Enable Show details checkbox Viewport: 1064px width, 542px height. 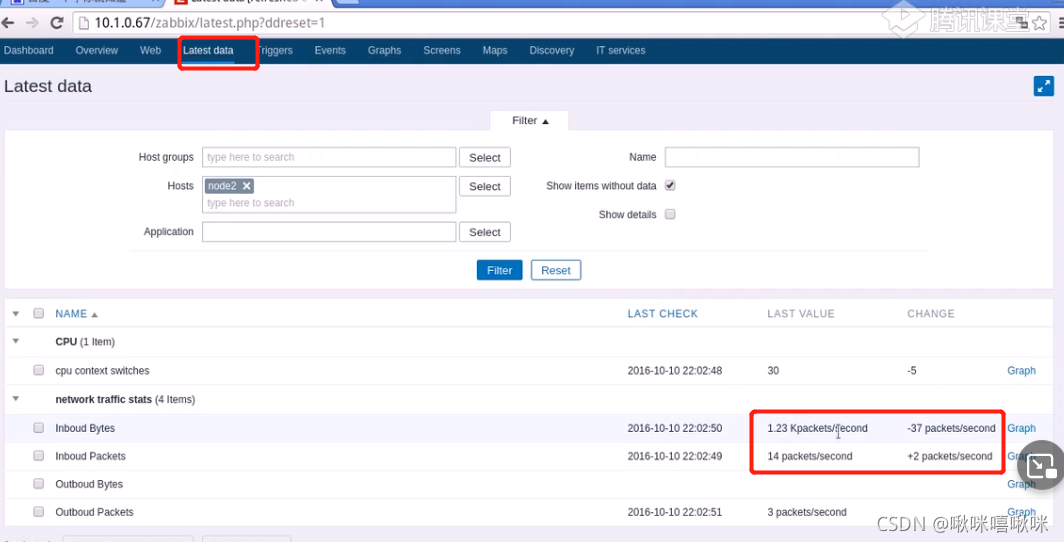(x=670, y=214)
